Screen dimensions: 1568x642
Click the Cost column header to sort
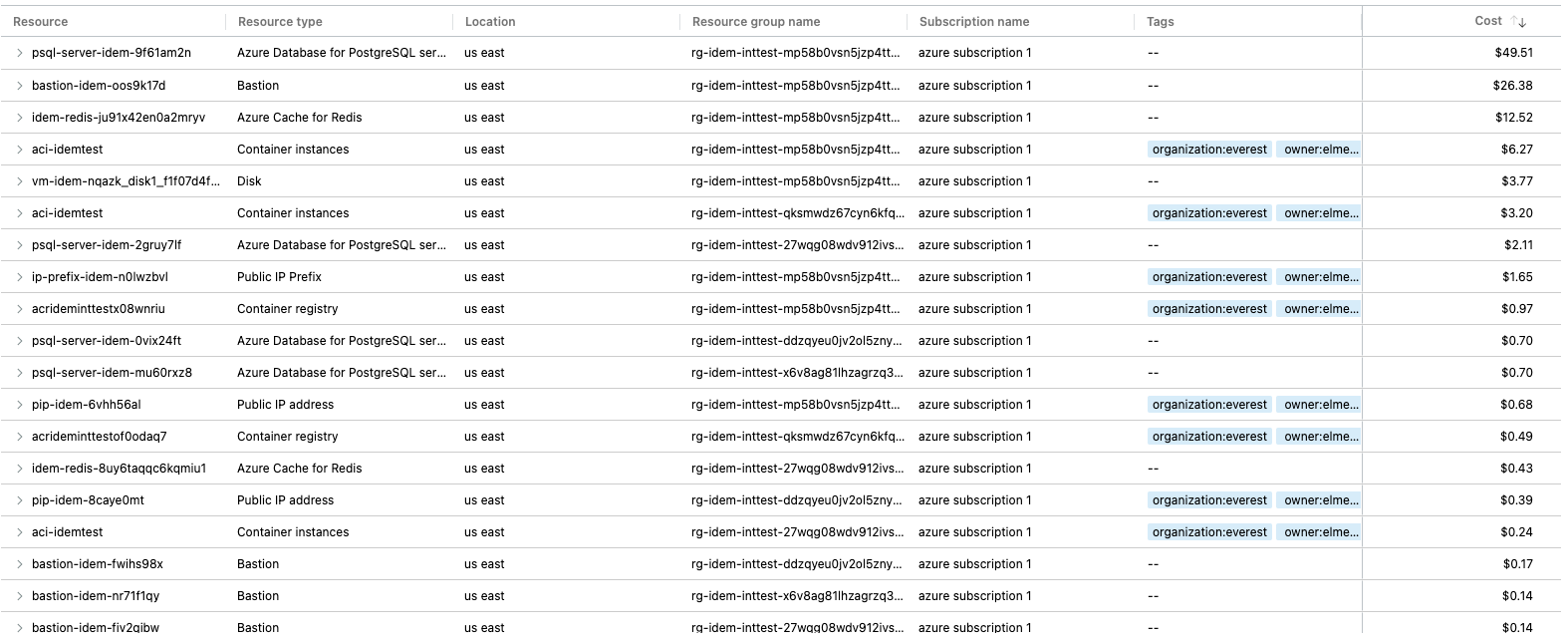(1488, 20)
